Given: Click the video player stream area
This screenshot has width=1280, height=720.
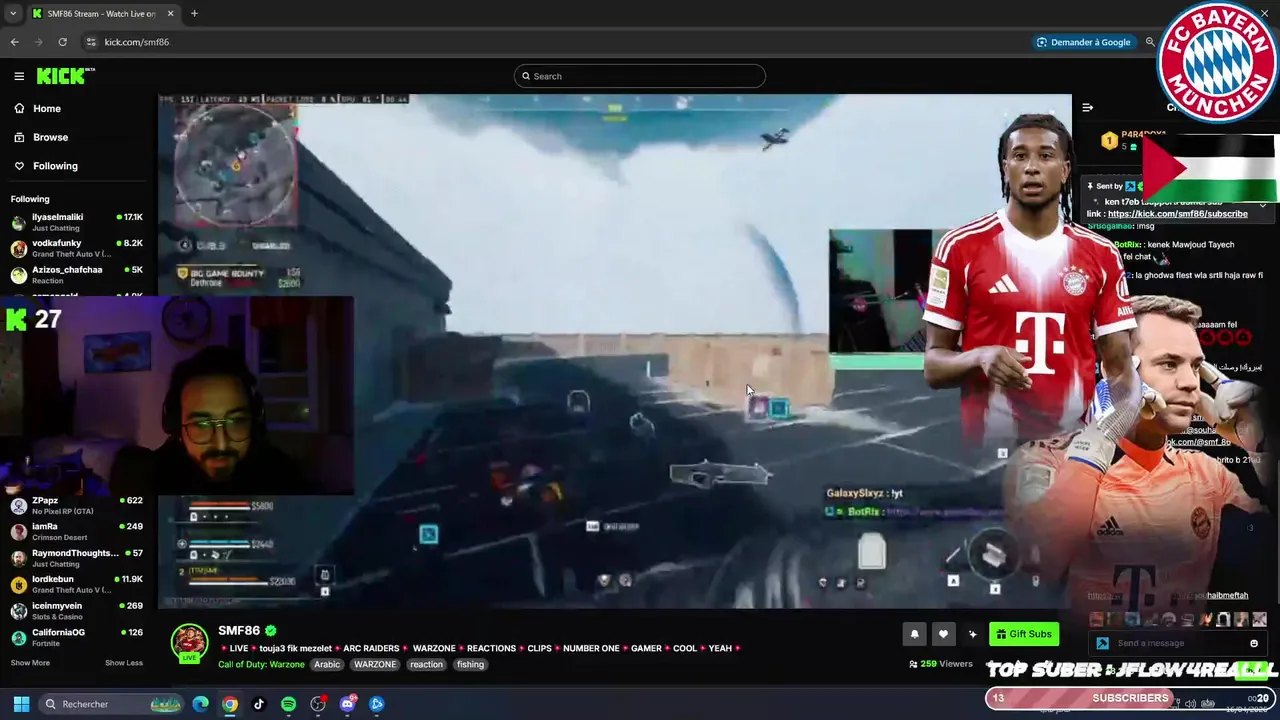Looking at the screenshot, I should (614, 351).
